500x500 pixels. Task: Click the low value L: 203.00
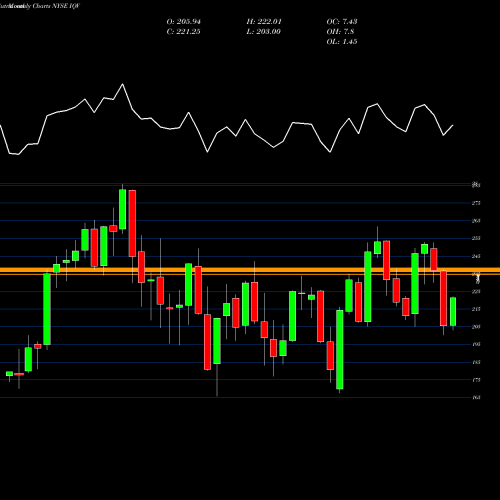pos(264,32)
